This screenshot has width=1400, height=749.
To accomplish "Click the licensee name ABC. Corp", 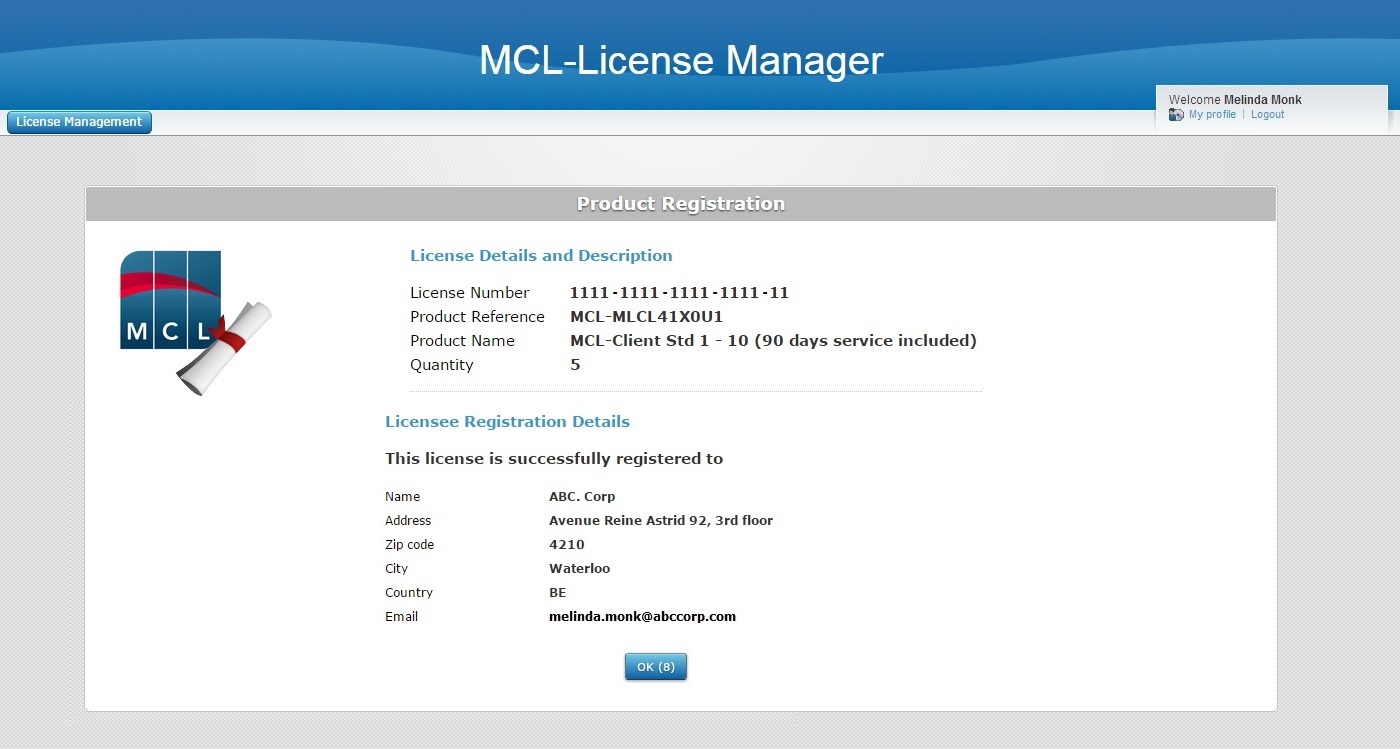I will point(582,497).
